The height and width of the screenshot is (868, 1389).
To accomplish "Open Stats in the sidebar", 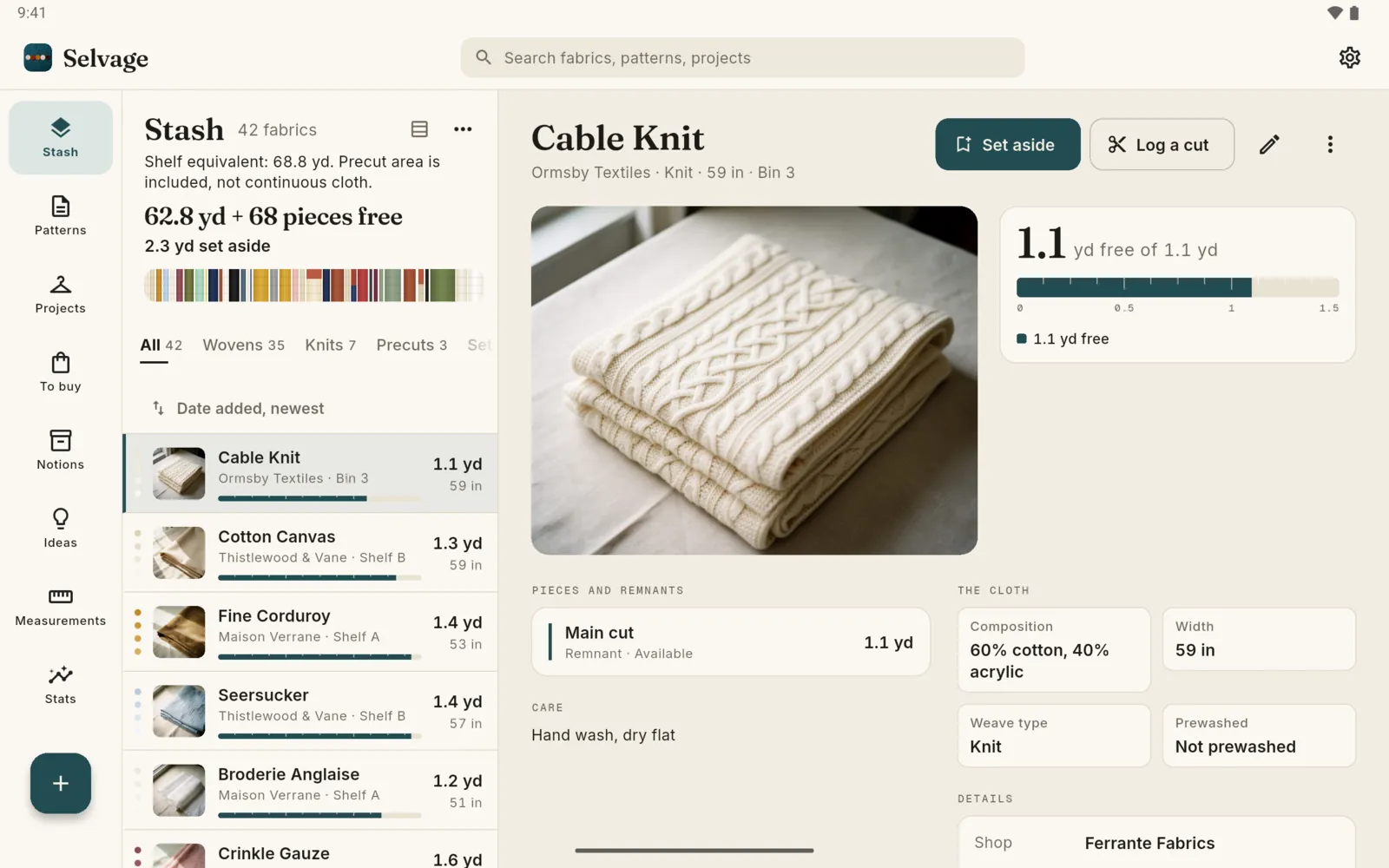I will (x=60, y=685).
